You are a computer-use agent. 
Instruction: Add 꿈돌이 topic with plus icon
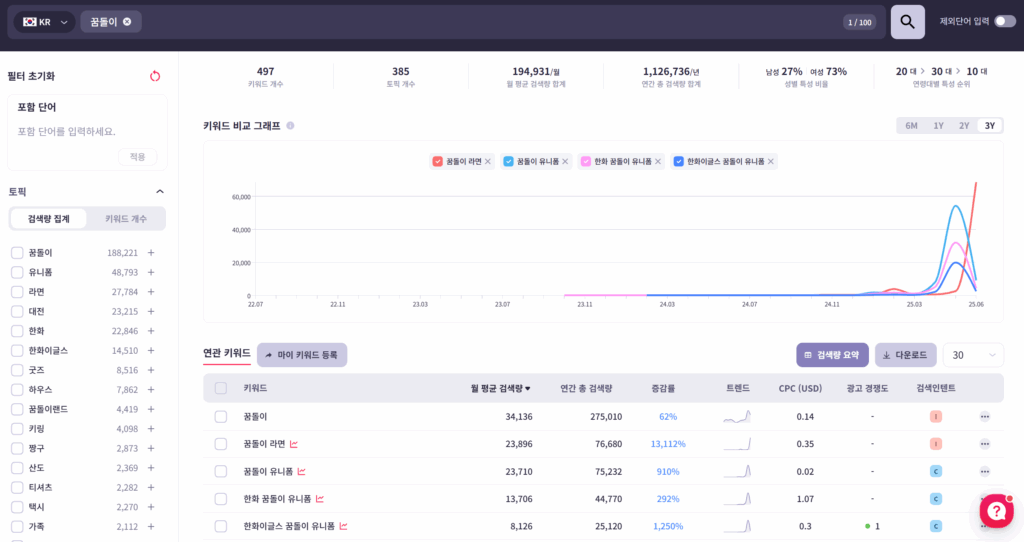pyautogui.click(x=151, y=253)
